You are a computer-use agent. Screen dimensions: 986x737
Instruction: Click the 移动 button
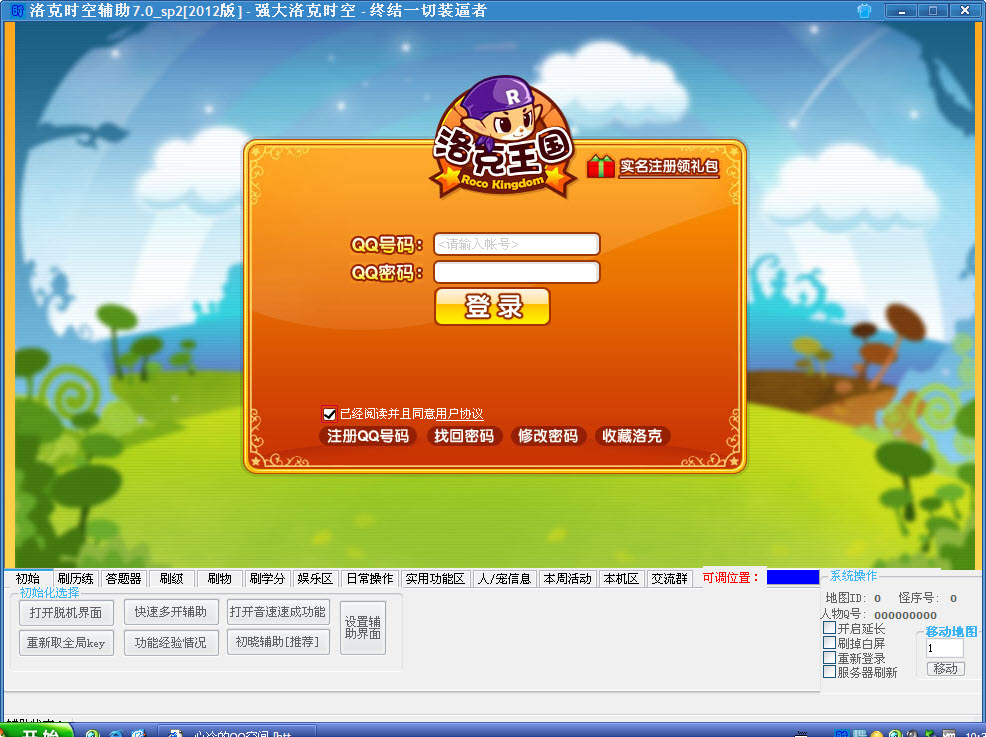tap(945, 669)
